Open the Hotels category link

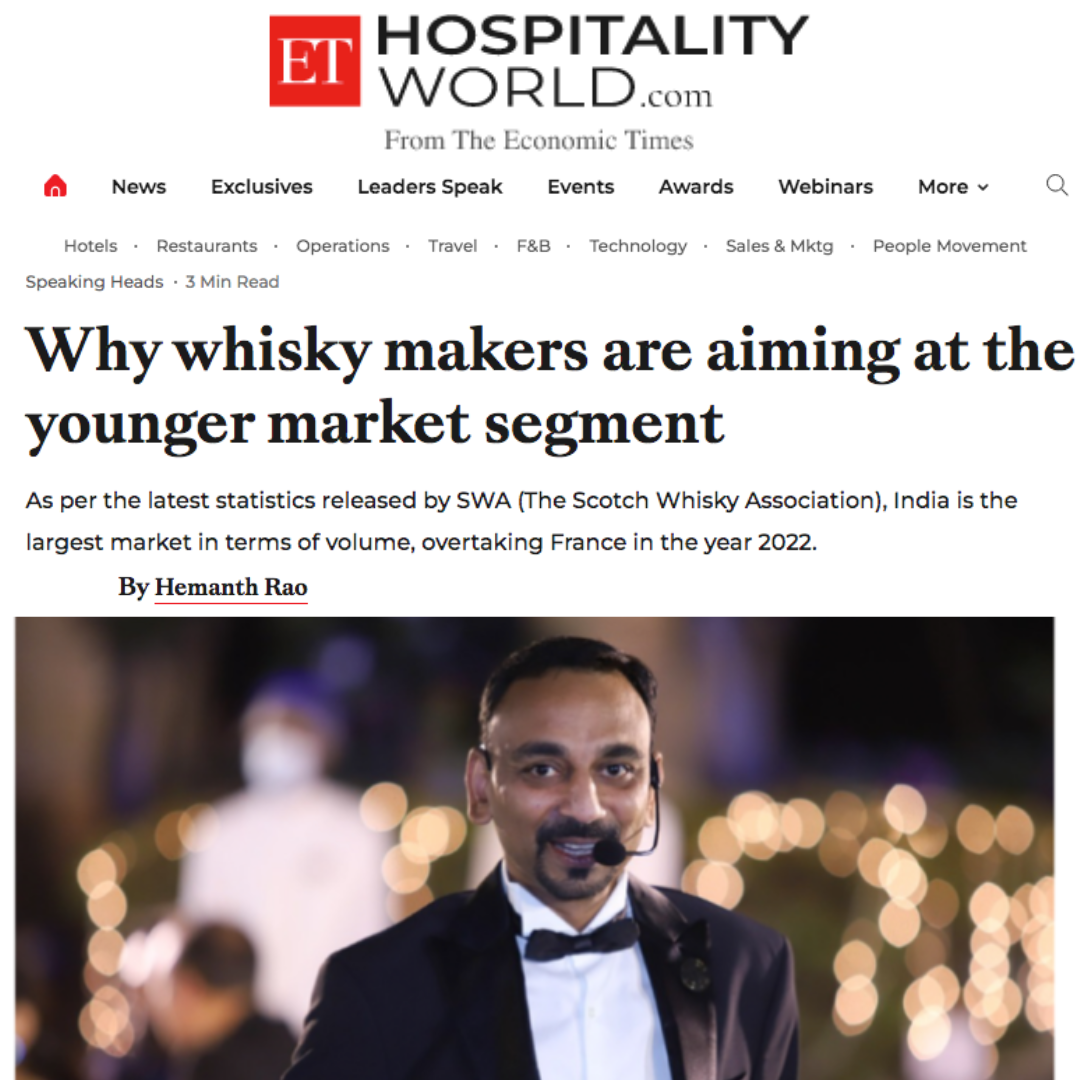tap(91, 246)
